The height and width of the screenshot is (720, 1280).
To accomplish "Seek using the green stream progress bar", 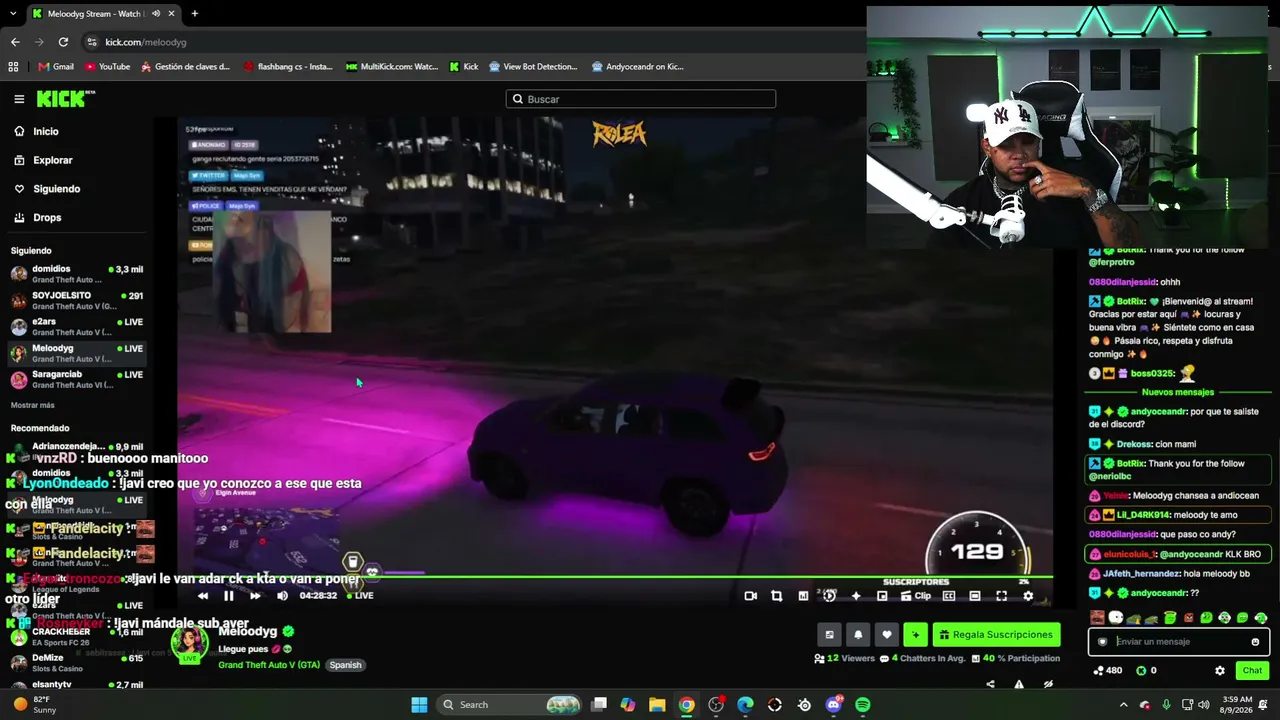I will [x=615, y=577].
